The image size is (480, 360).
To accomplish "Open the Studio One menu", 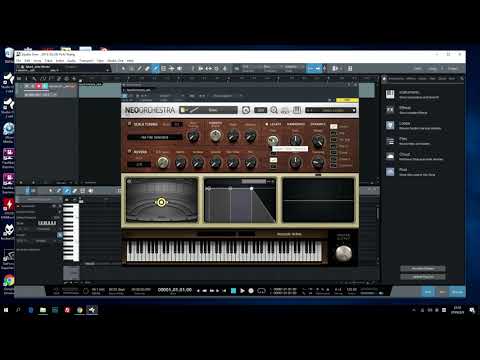I will click(115, 61).
